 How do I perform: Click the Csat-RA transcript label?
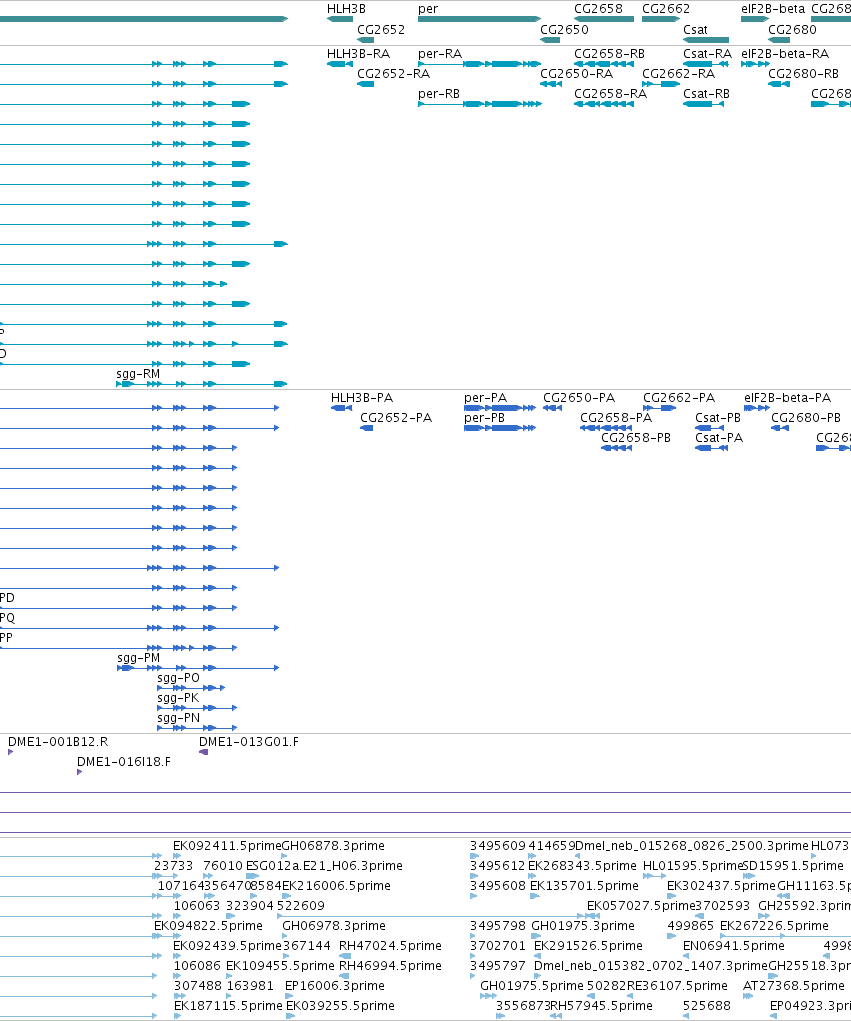[x=707, y=54]
